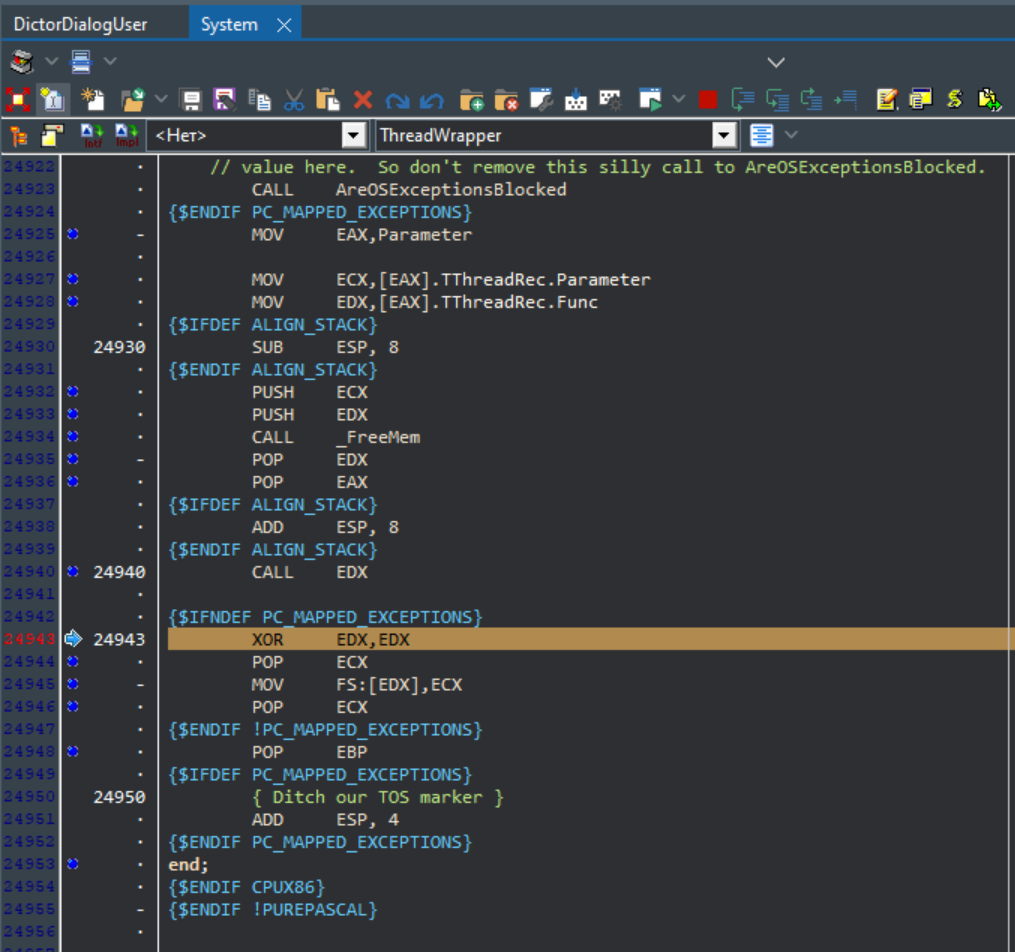The width and height of the screenshot is (1015, 952).
Task: Click the red full-screen expand arrows icon
Action: click(17, 100)
